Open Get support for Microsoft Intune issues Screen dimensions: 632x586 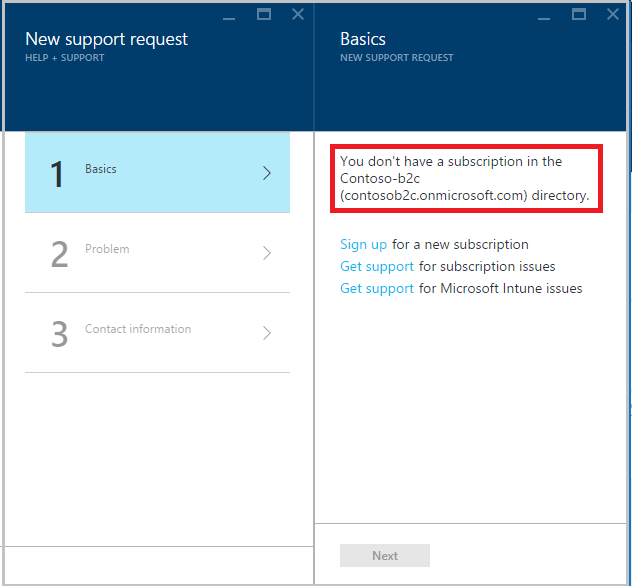point(377,289)
